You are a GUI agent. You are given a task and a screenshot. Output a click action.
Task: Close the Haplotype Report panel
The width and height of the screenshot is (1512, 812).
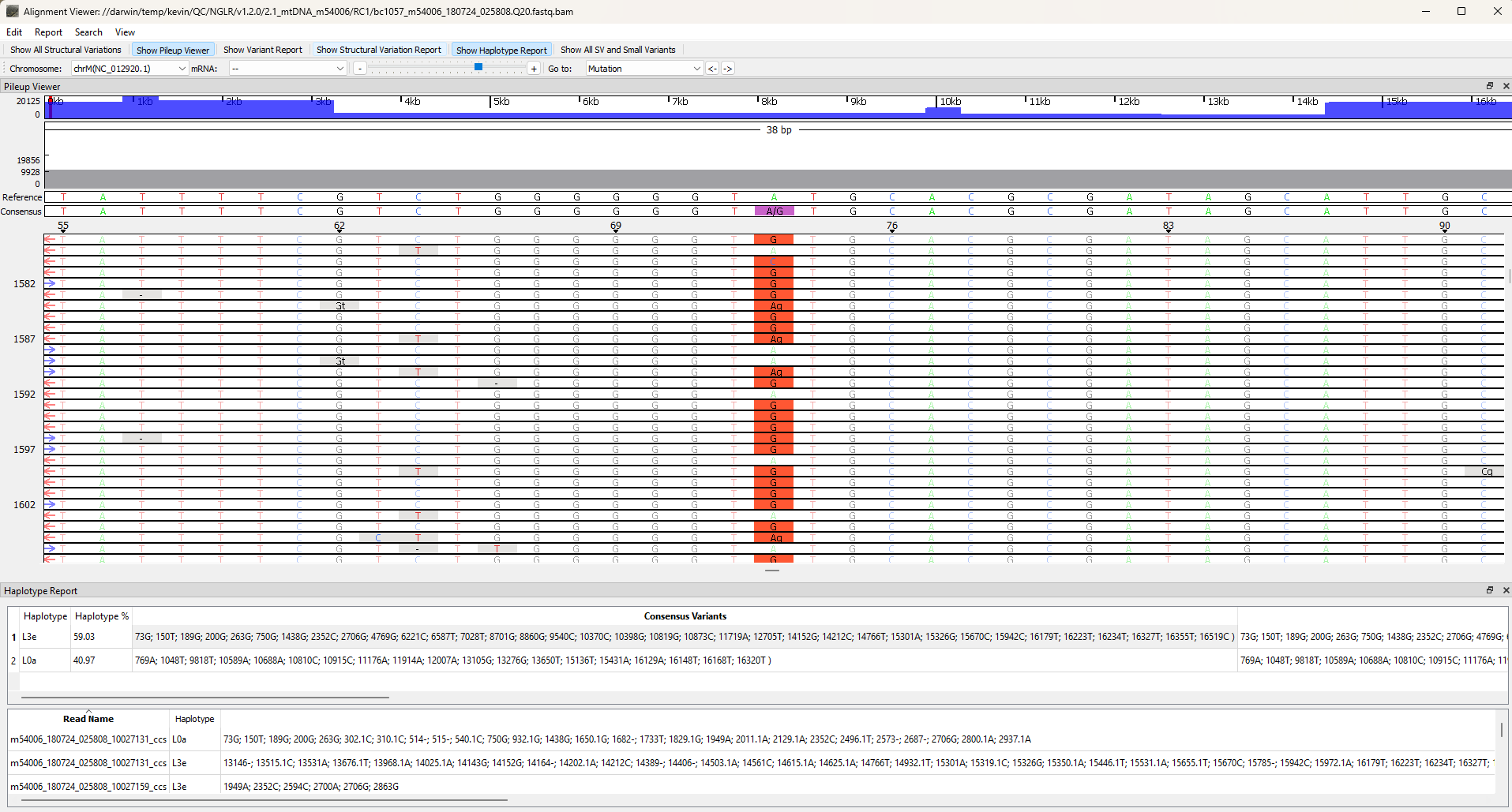pyautogui.click(x=1506, y=590)
